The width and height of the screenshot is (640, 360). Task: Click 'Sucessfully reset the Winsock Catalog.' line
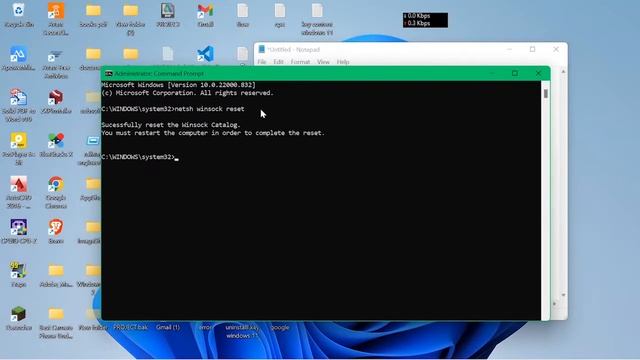[x=171, y=125]
